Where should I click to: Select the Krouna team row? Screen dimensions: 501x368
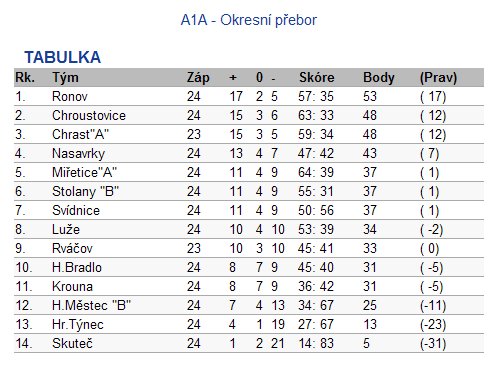tap(249, 287)
